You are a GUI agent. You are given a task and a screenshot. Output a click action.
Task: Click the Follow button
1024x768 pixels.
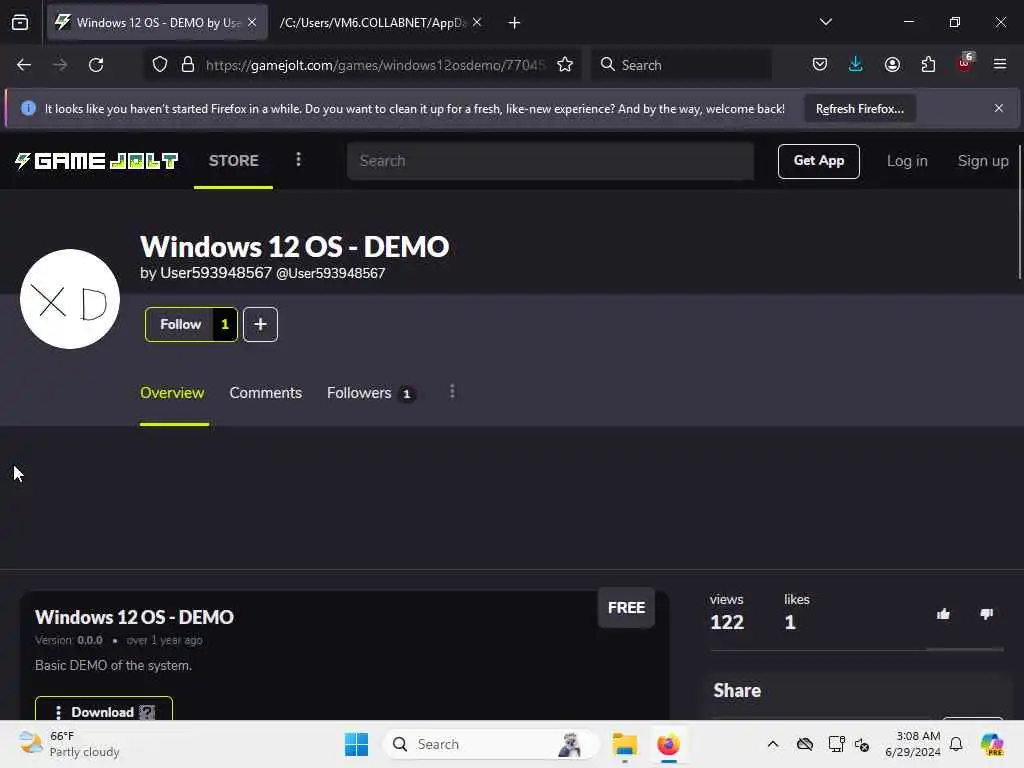pyautogui.click(x=191, y=325)
